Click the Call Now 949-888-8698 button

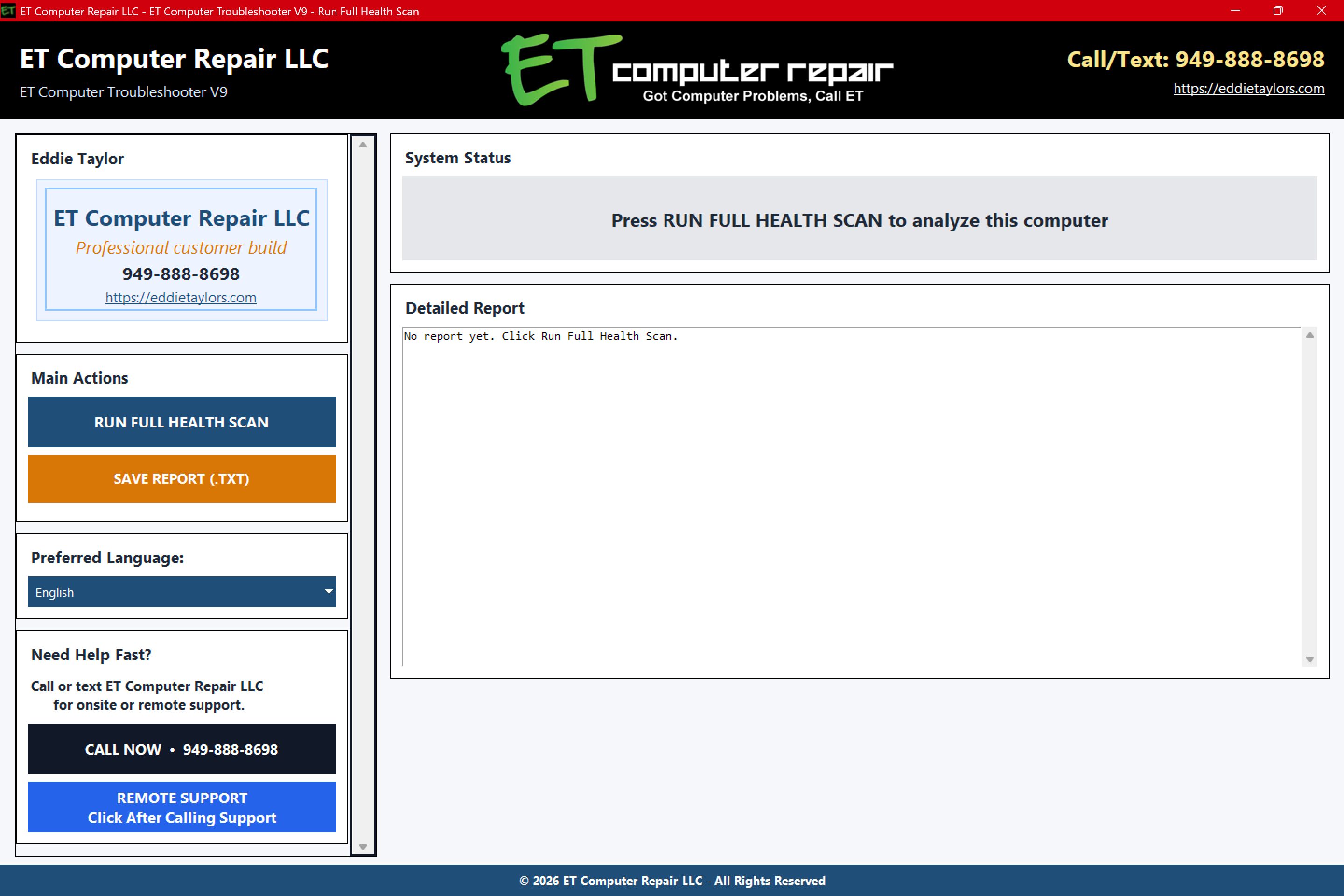click(182, 749)
